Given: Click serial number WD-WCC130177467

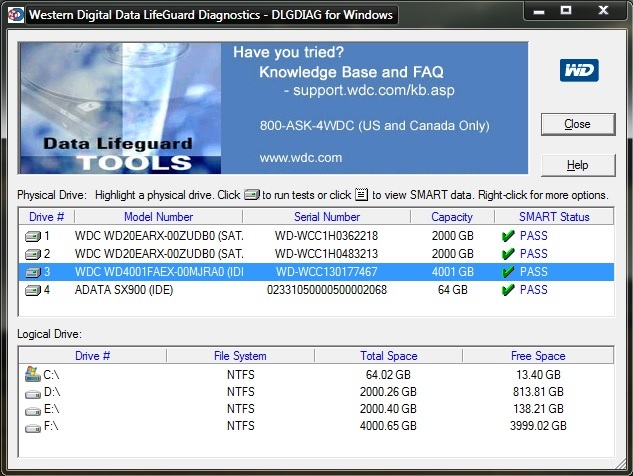Looking at the screenshot, I should click(326, 272).
